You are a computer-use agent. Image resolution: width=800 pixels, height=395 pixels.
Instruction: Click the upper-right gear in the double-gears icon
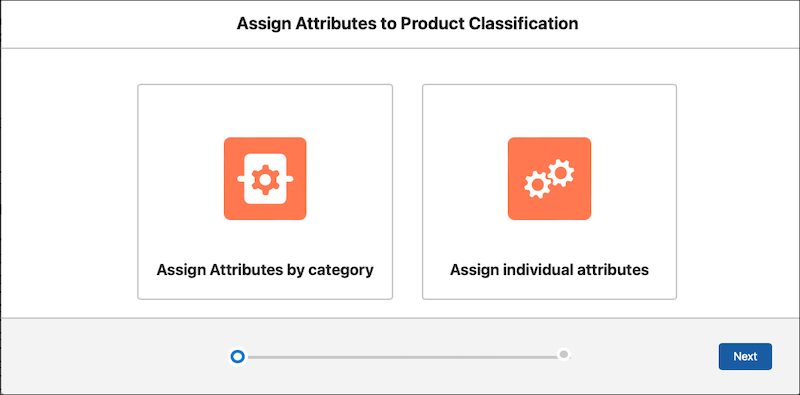click(x=561, y=172)
